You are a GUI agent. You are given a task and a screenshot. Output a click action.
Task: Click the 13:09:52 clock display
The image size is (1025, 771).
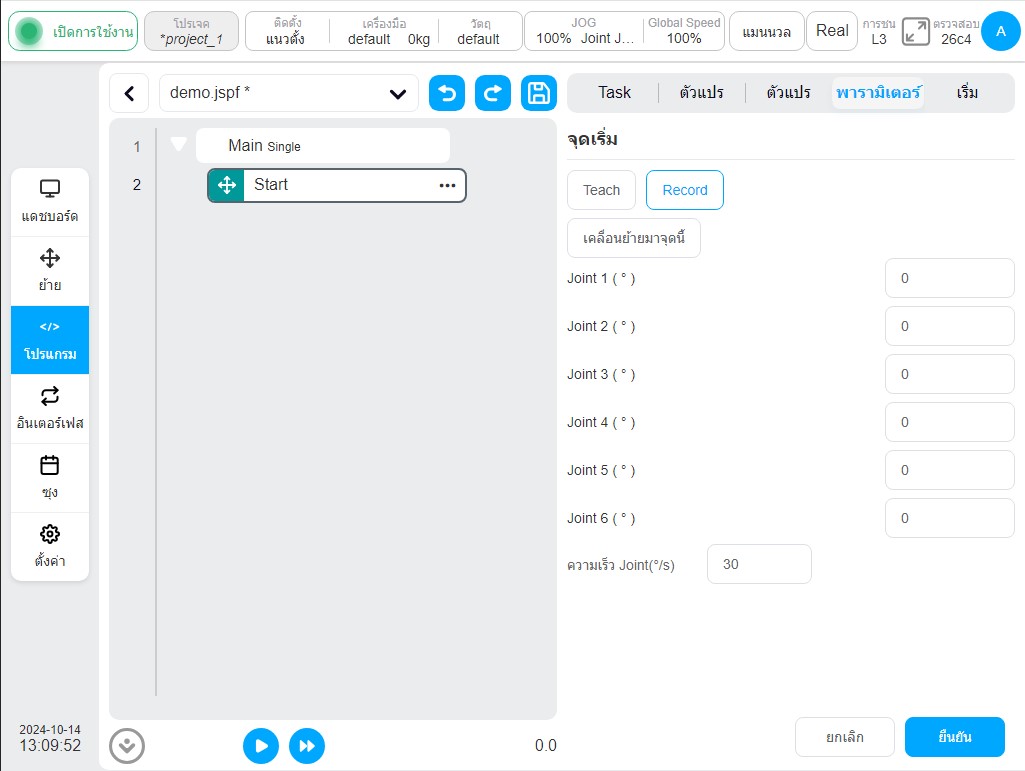[x=50, y=745]
